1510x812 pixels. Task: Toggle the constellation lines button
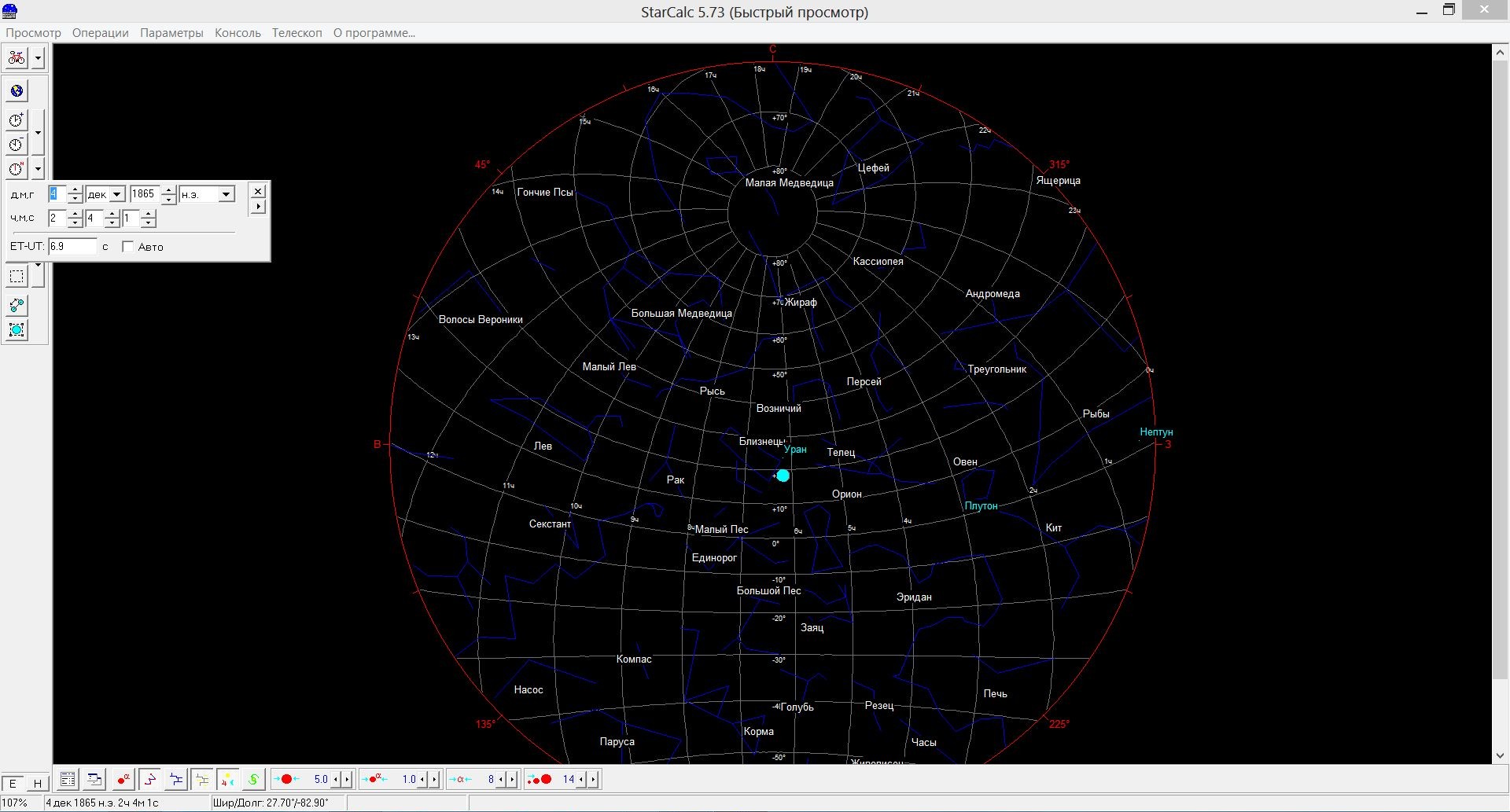pyautogui.click(x=150, y=780)
